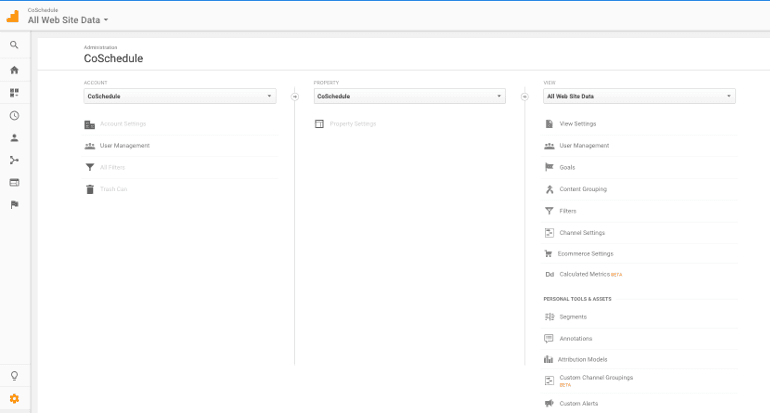
Task: Open Goals link
Action: (x=567, y=167)
